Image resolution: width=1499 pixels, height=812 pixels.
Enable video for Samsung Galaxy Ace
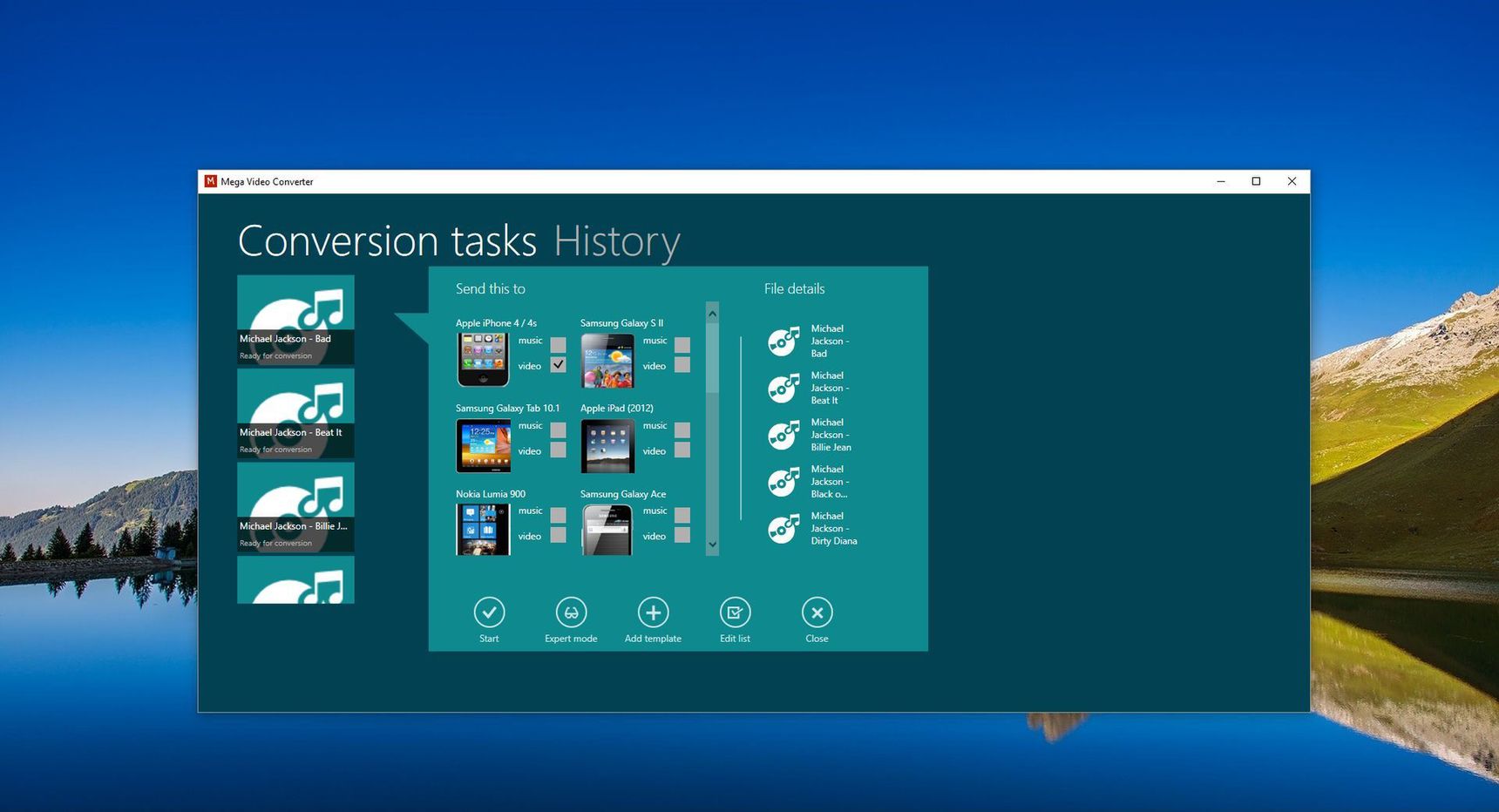click(682, 535)
